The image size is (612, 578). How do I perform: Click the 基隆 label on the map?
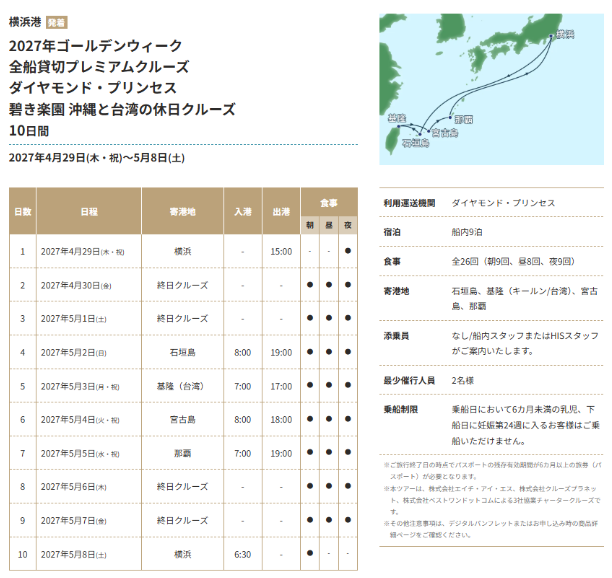coord(397,118)
